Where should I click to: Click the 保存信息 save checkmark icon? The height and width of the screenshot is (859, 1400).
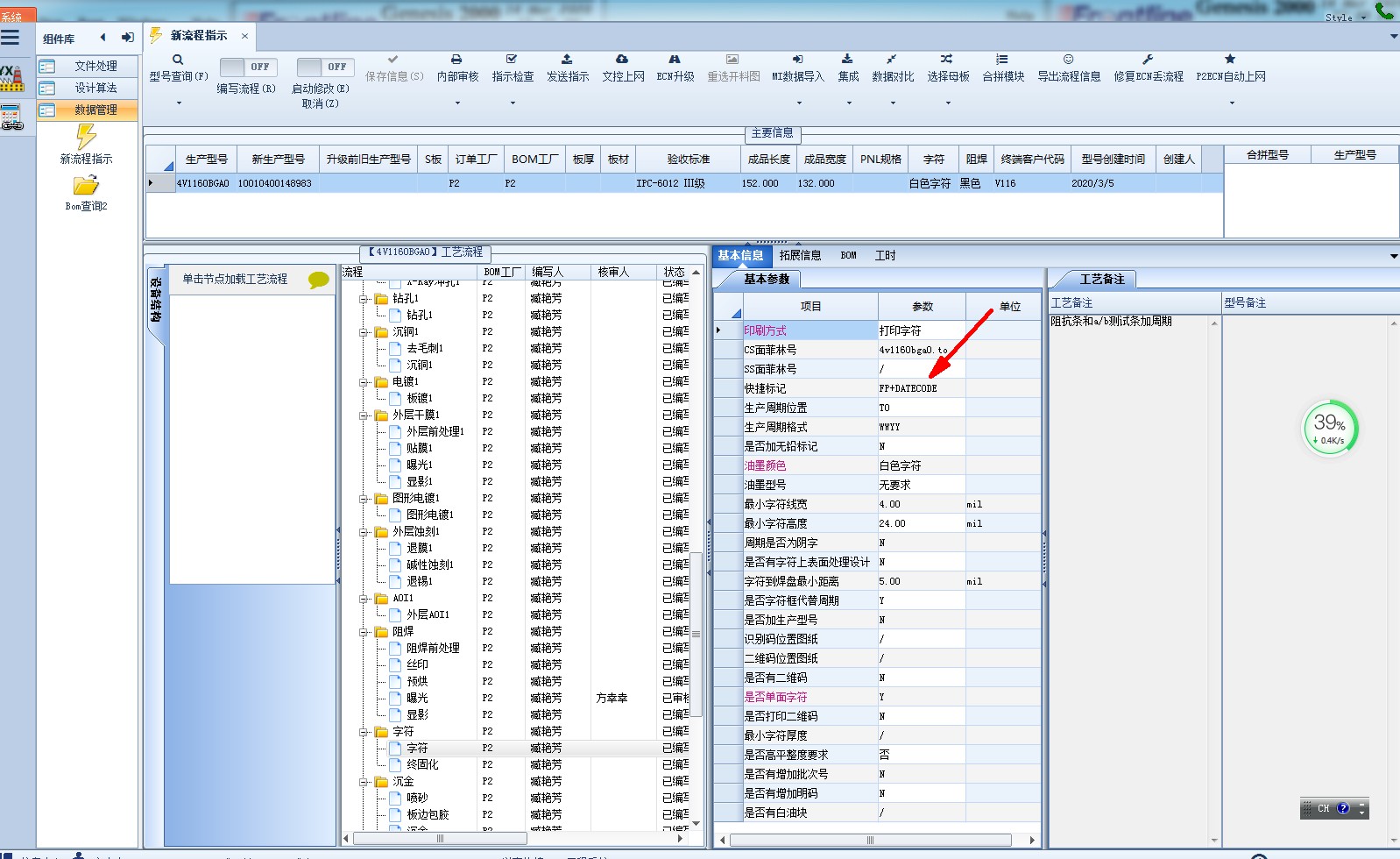[x=393, y=60]
